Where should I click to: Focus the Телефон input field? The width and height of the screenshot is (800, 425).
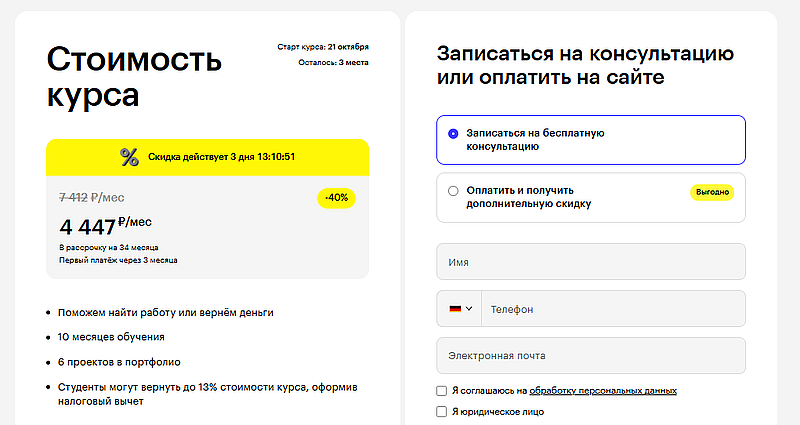click(613, 309)
